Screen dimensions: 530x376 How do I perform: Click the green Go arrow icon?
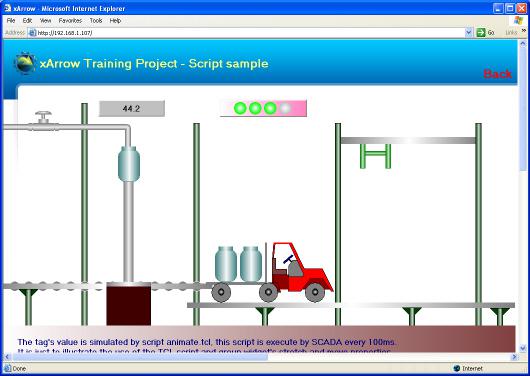(x=480, y=32)
